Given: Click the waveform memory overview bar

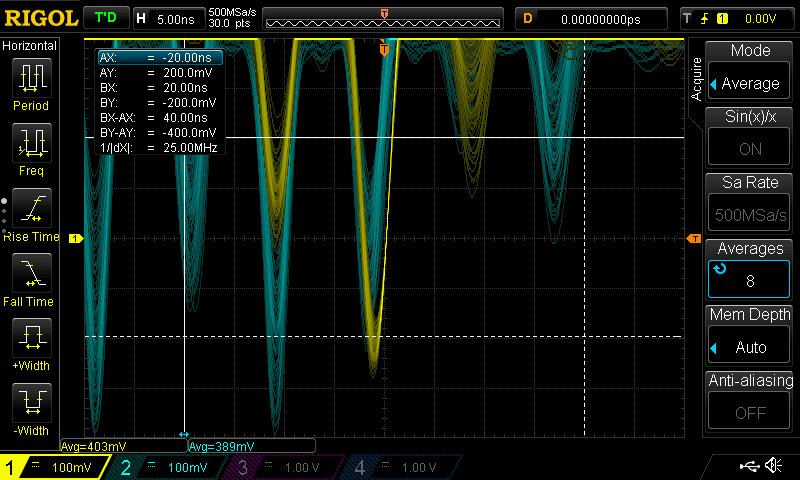Looking at the screenshot, I should 383,19.
